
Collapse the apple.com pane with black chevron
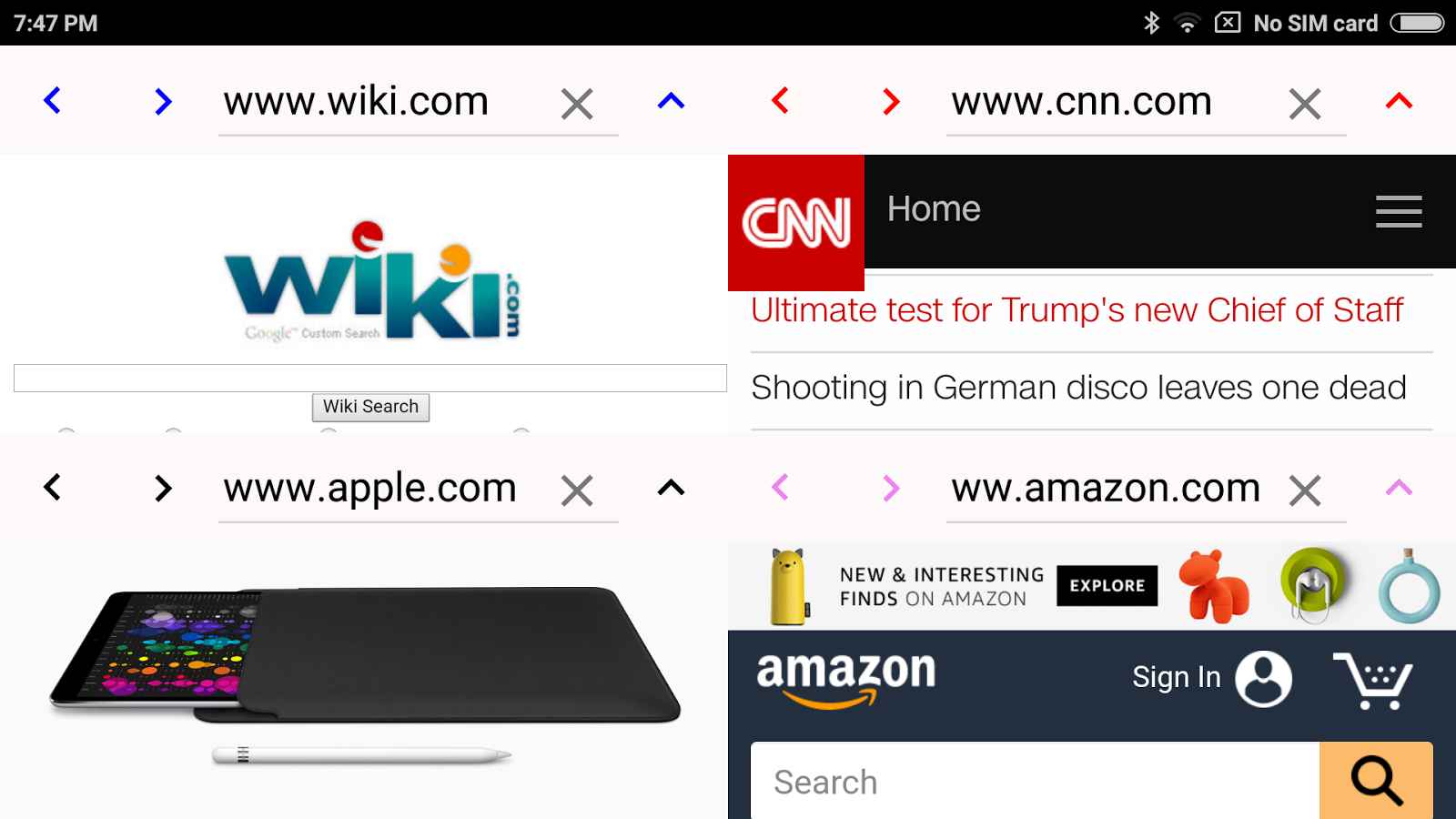pyautogui.click(x=671, y=488)
